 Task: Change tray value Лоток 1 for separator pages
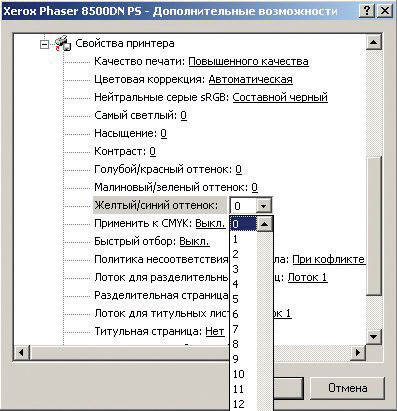pos(307,277)
